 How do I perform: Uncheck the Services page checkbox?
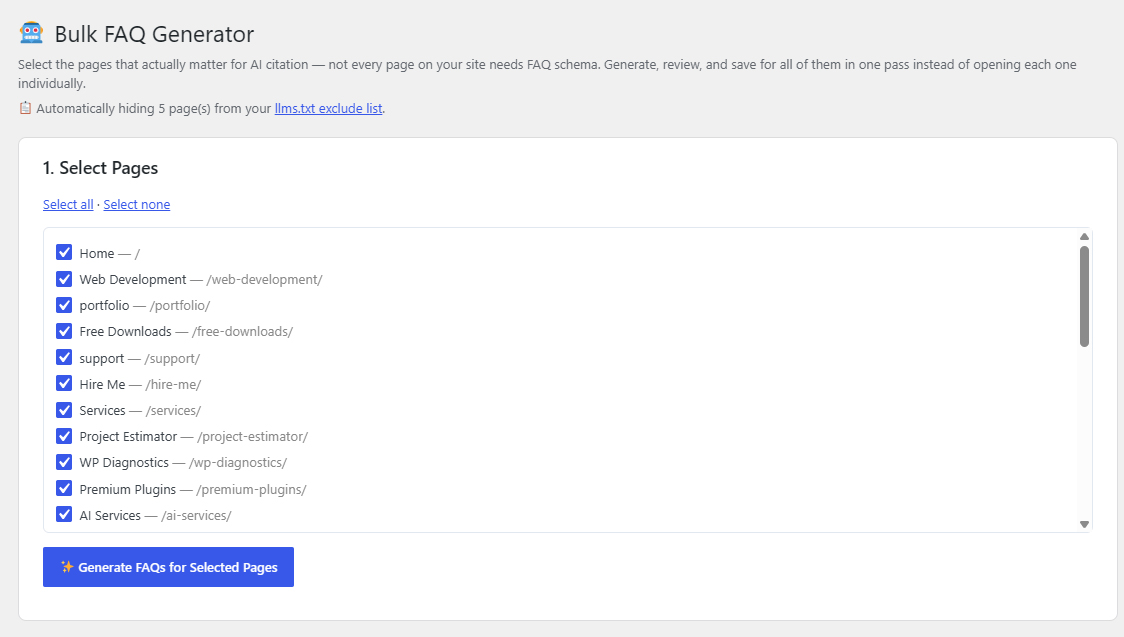click(x=64, y=410)
